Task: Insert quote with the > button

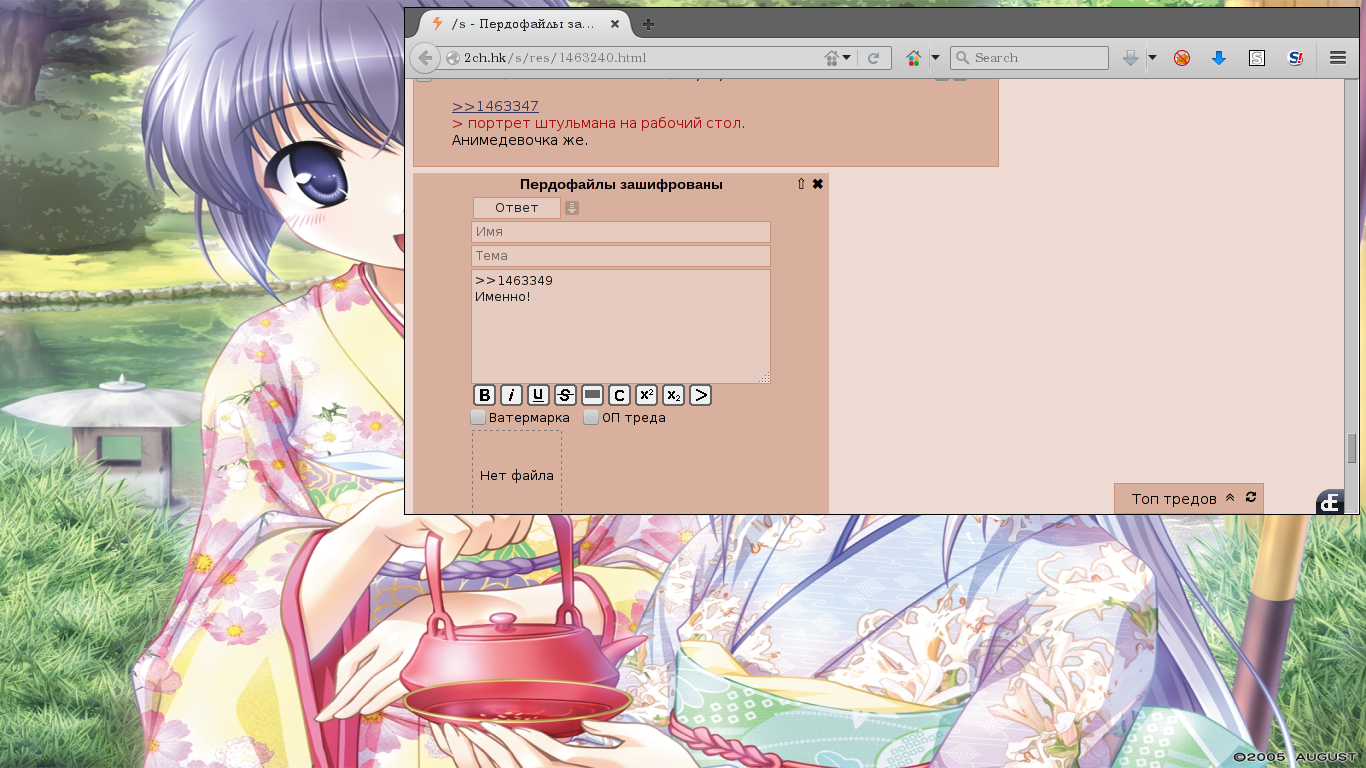Action: click(701, 395)
